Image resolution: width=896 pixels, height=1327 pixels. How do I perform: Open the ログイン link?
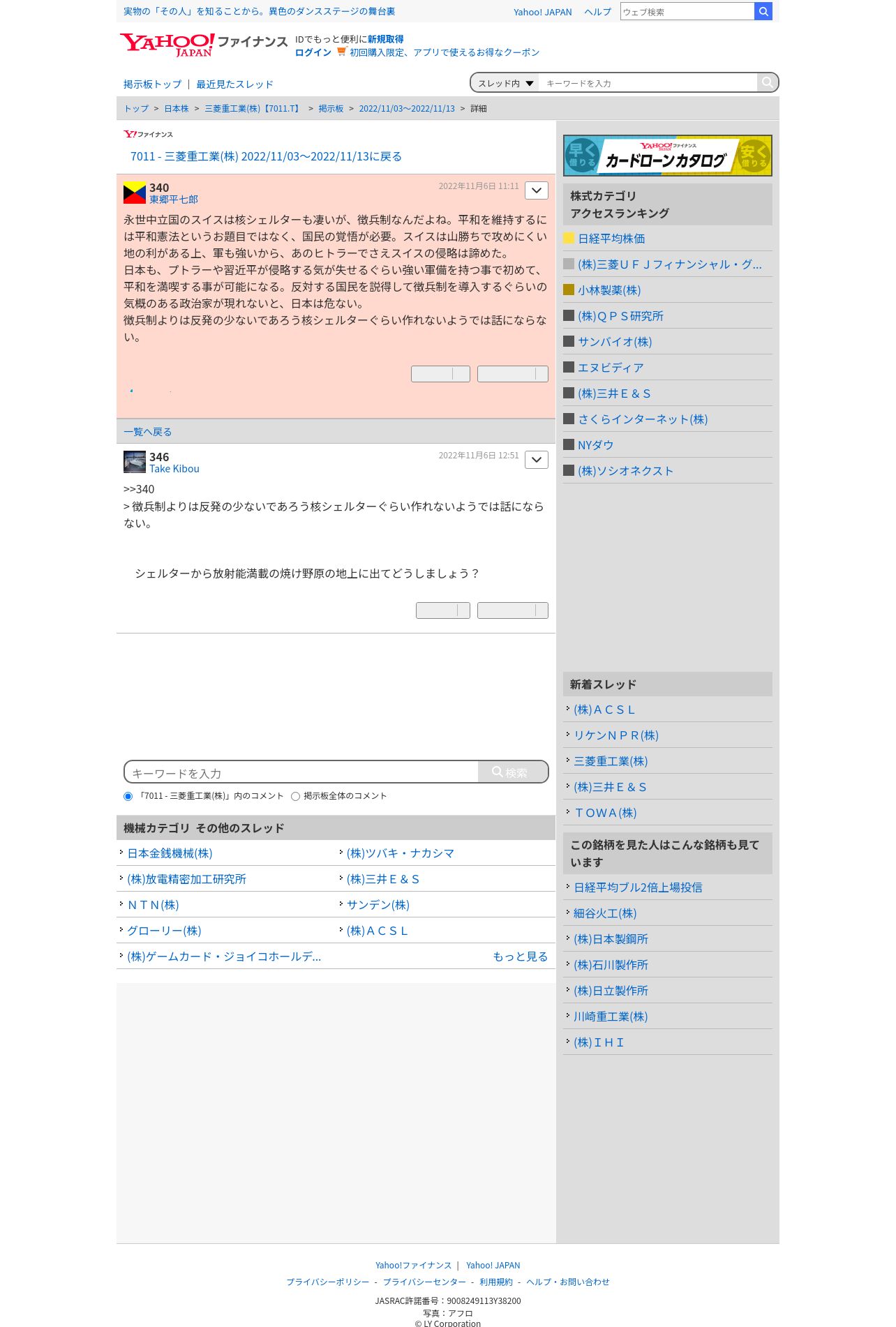(313, 52)
